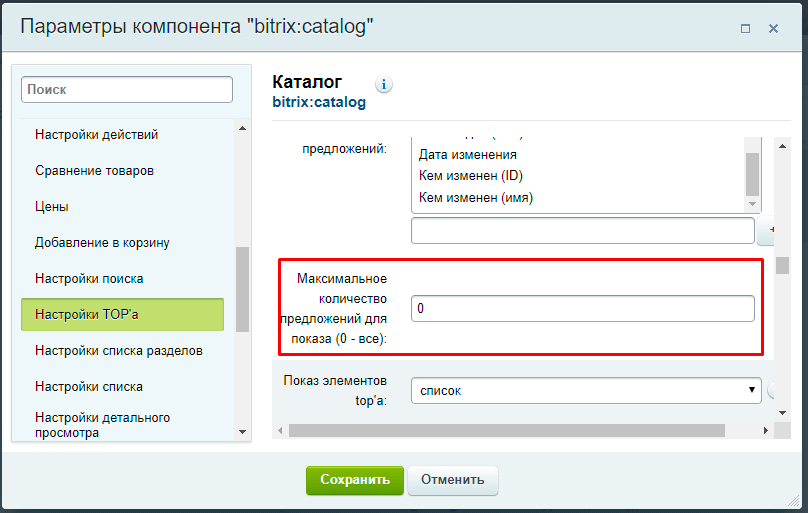Close the bitrix:catalog parameters dialog

tap(773, 29)
